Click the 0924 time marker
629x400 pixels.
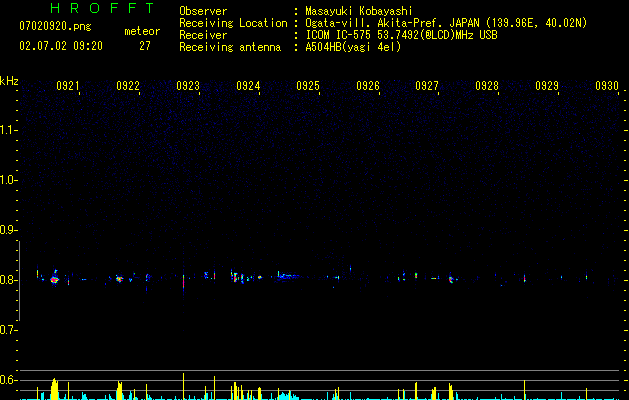pyautogui.click(x=248, y=85)
